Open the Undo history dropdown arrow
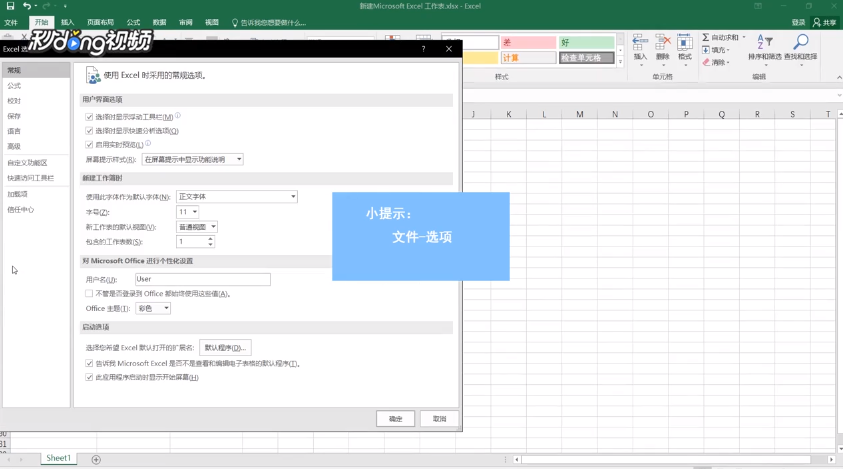This screenshot has height=469, width=843. point(35,6)
